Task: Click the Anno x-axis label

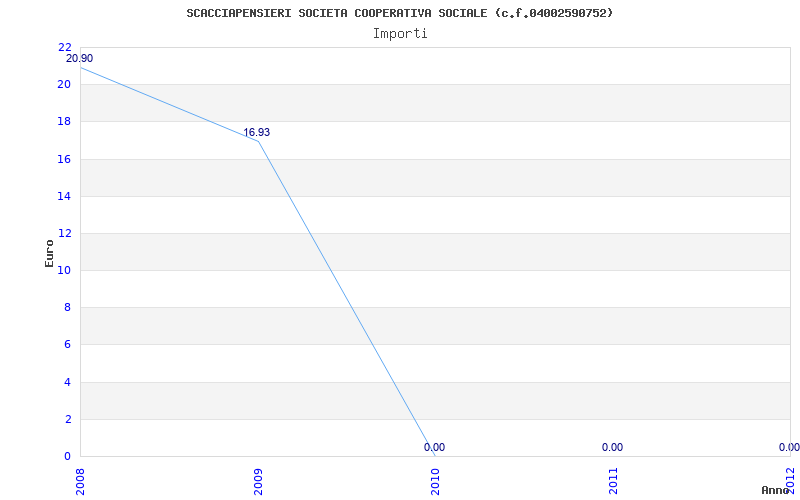Action: coord(776,490)
